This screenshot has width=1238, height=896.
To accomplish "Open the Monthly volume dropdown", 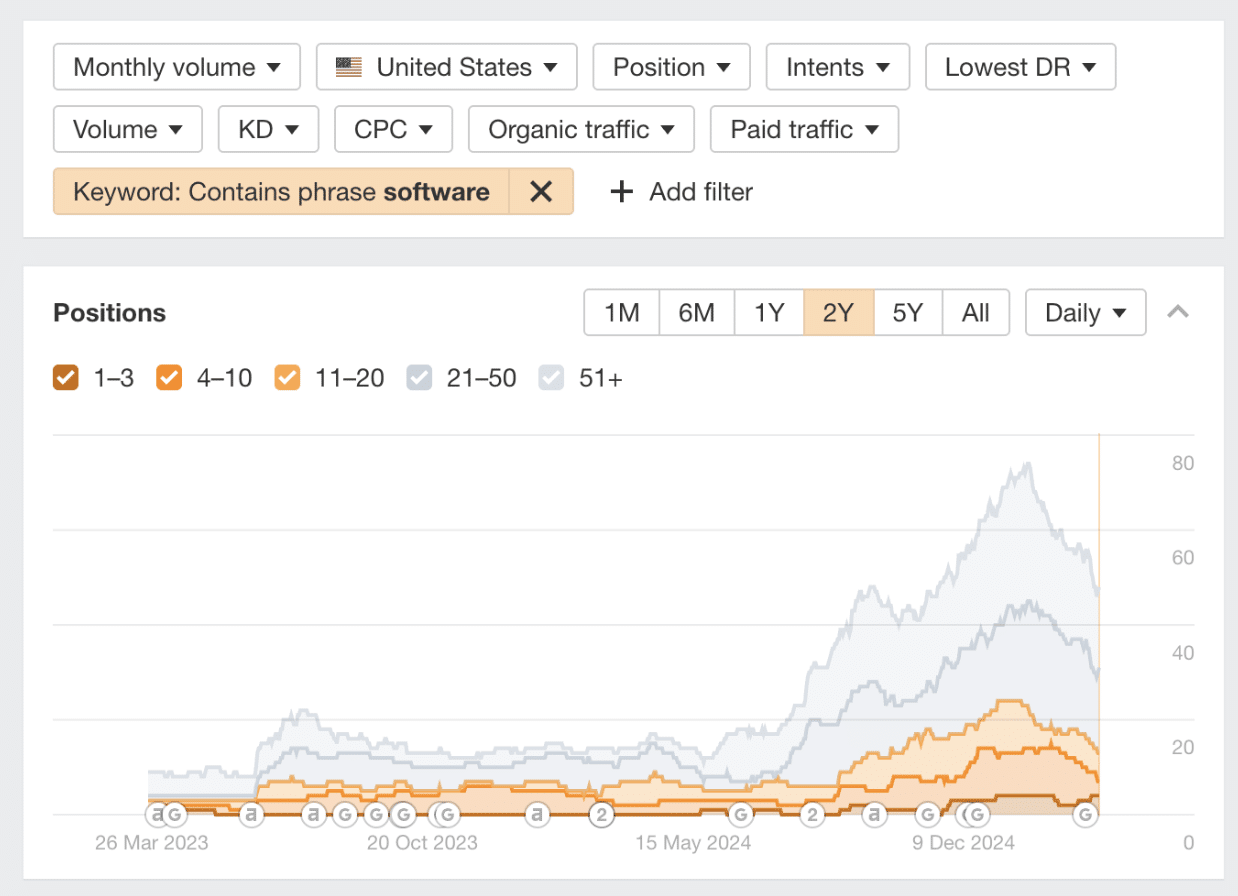I will coord(177,68).
